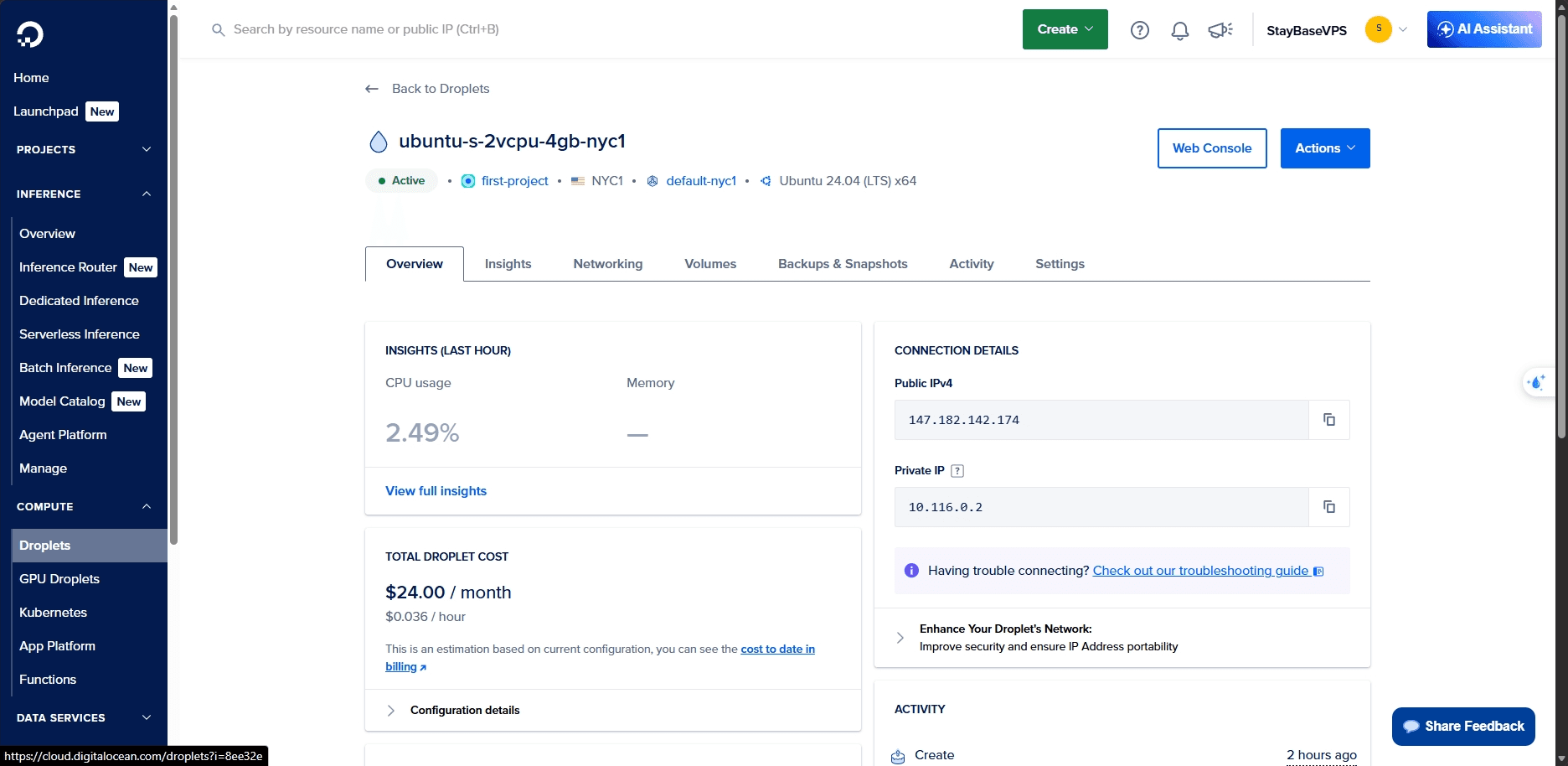
Task: Open the Web Console
Action: click(1212, 148)
